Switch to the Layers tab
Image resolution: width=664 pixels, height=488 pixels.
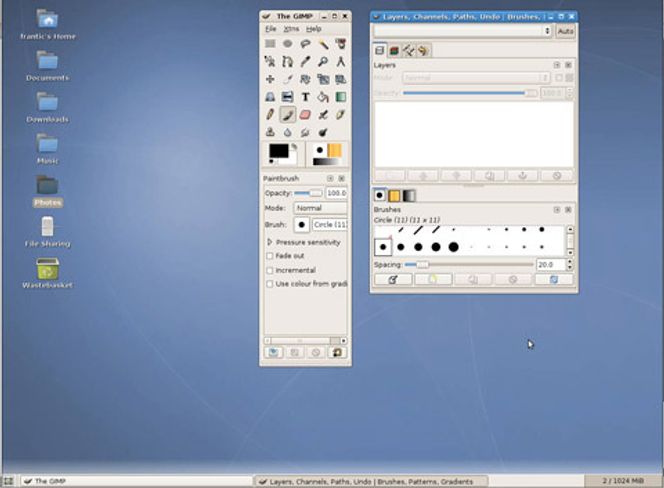point(380,50)
